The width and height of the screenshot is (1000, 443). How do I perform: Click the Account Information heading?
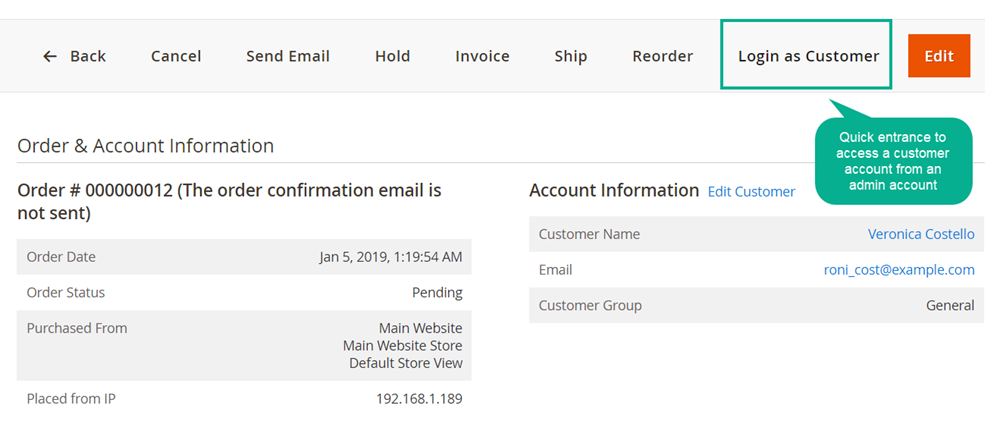tap(613, 190)
